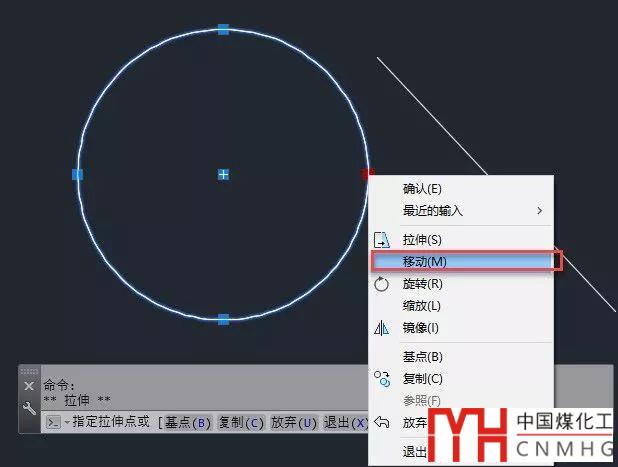Click the 复制(C) command line option
Screen dimensions: 618x467
click(x=240, y=423)
